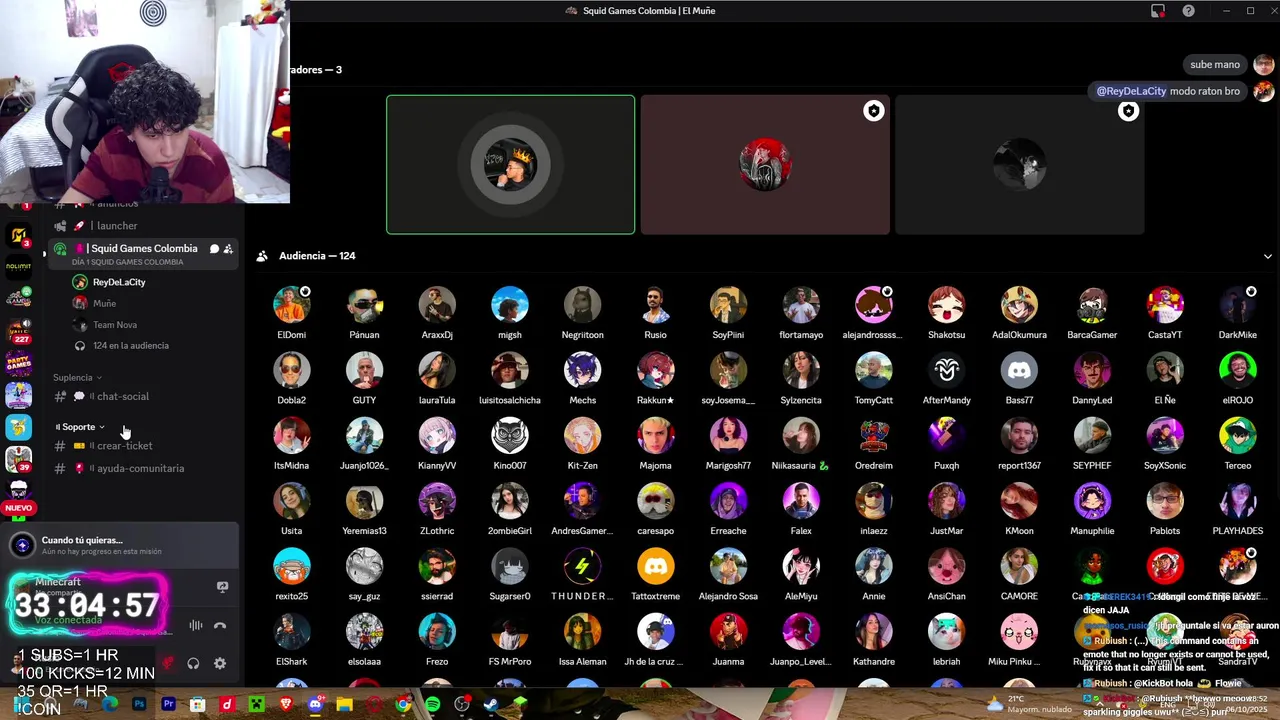Collapse the Audiencia list chevron
The height and width of the screenshot is (720, 1280).
click(1267, 256)
